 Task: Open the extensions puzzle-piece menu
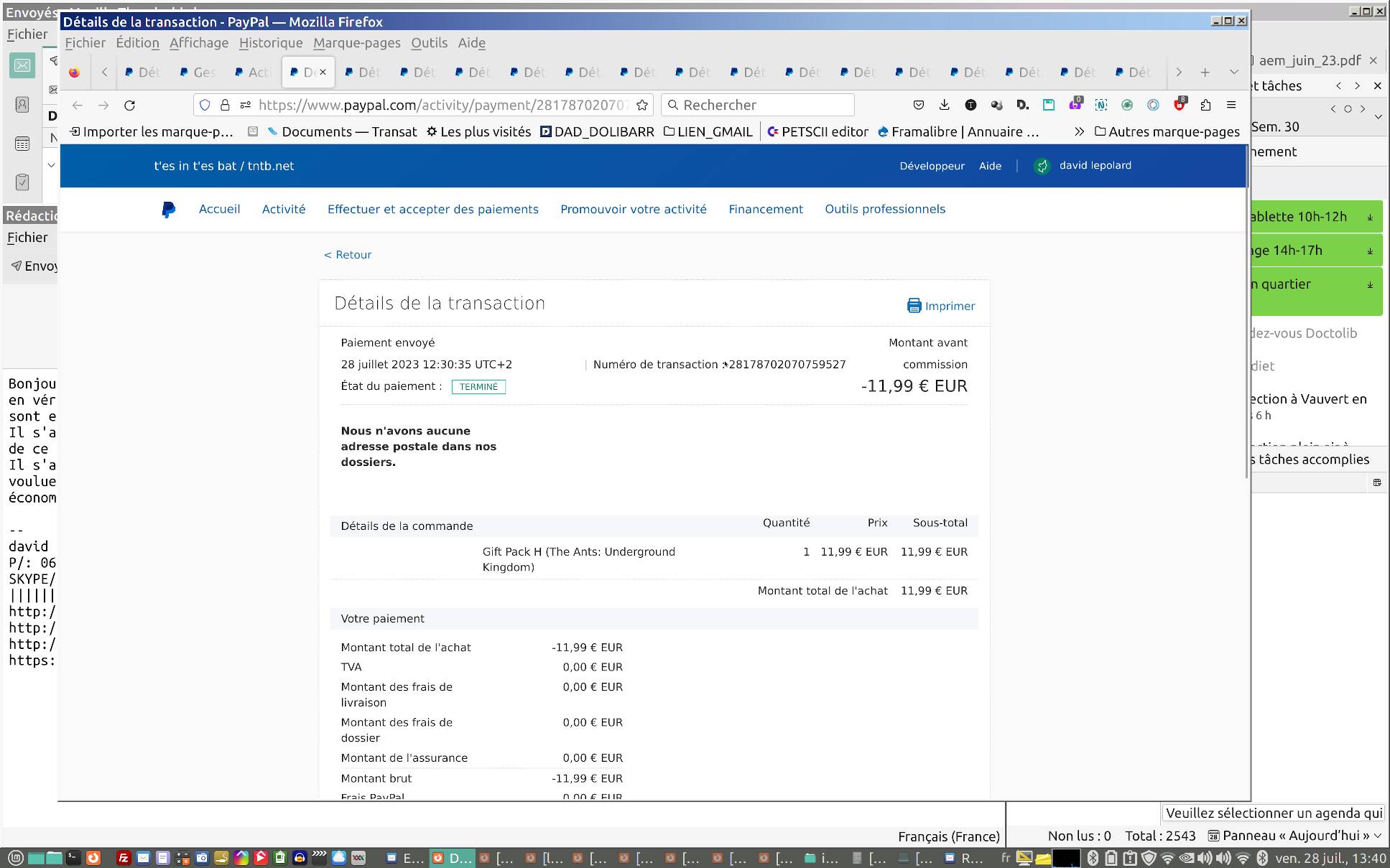[1205, 106]
